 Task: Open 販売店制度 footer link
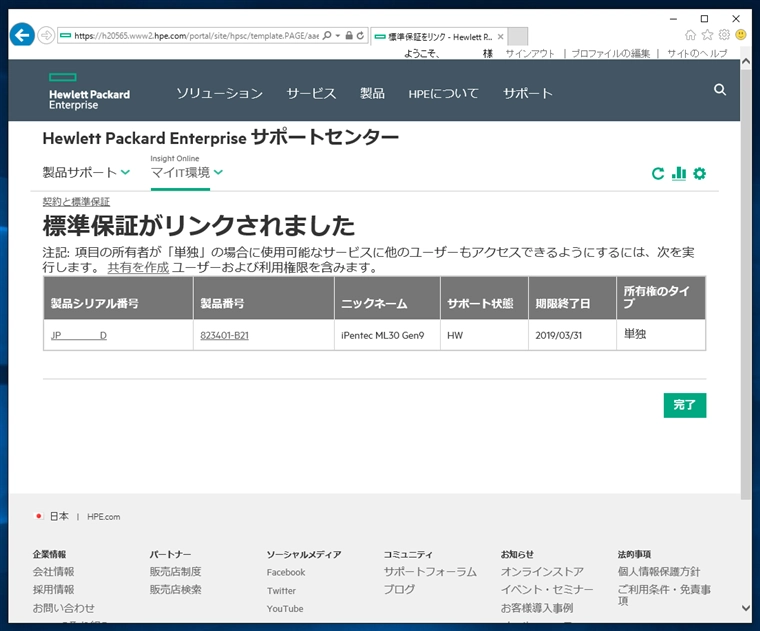(x=175, y=572)
